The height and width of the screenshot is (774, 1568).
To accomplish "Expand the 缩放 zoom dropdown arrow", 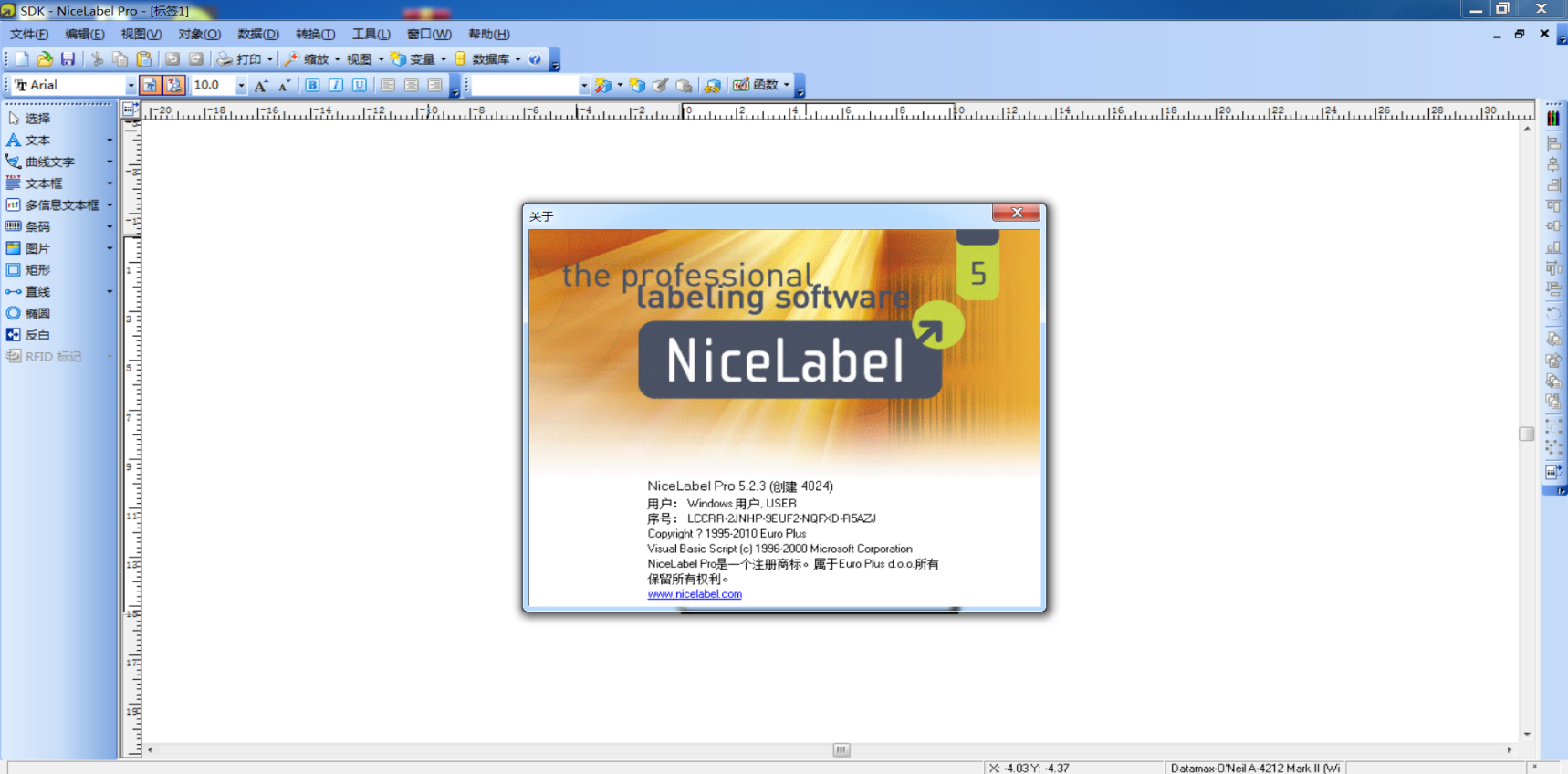I will coord(337,59).
